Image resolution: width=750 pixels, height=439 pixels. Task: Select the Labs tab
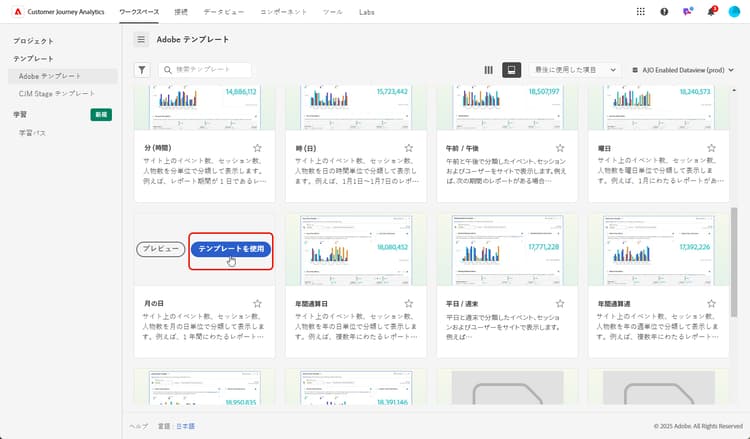tap(366, 12)
